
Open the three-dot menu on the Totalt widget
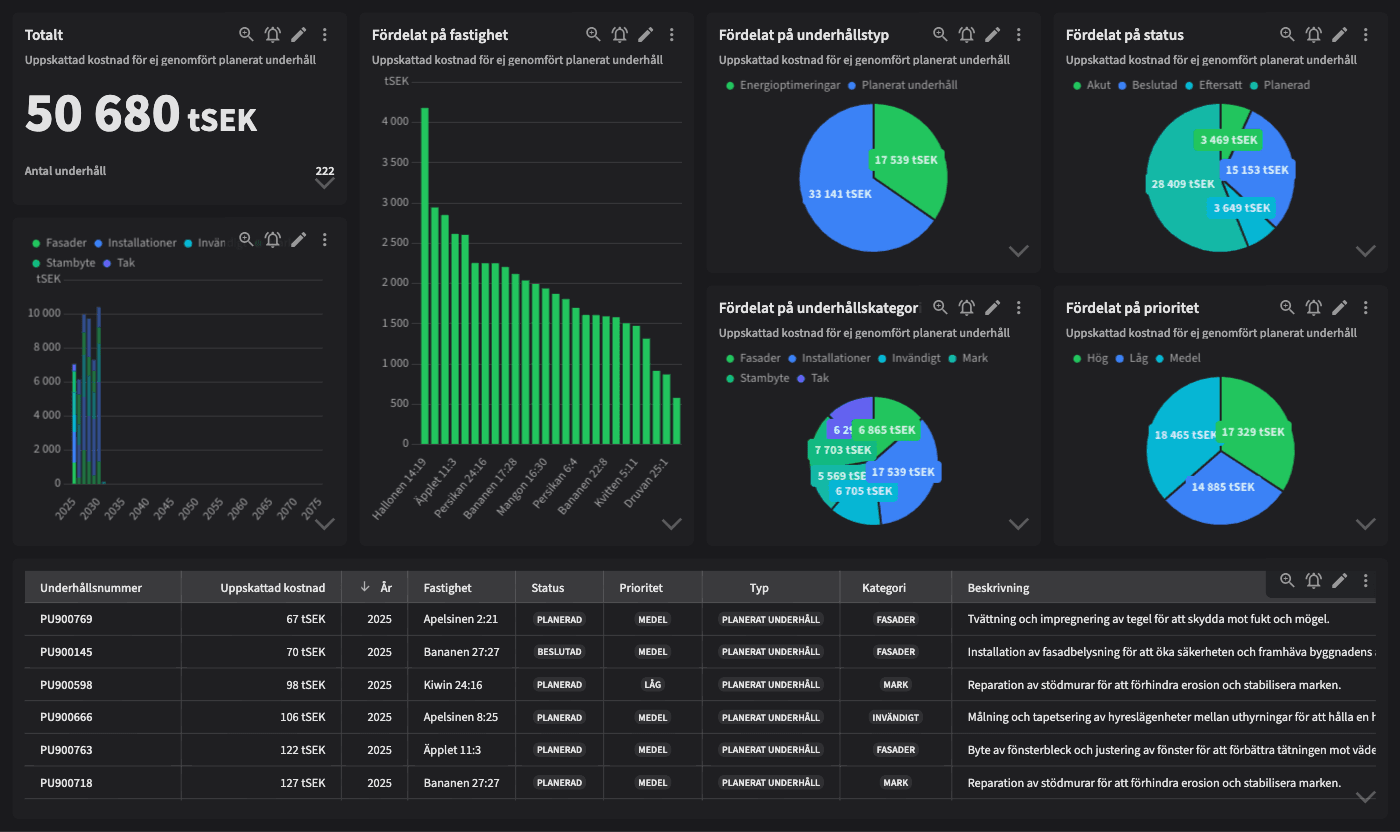tap(324, 34)
